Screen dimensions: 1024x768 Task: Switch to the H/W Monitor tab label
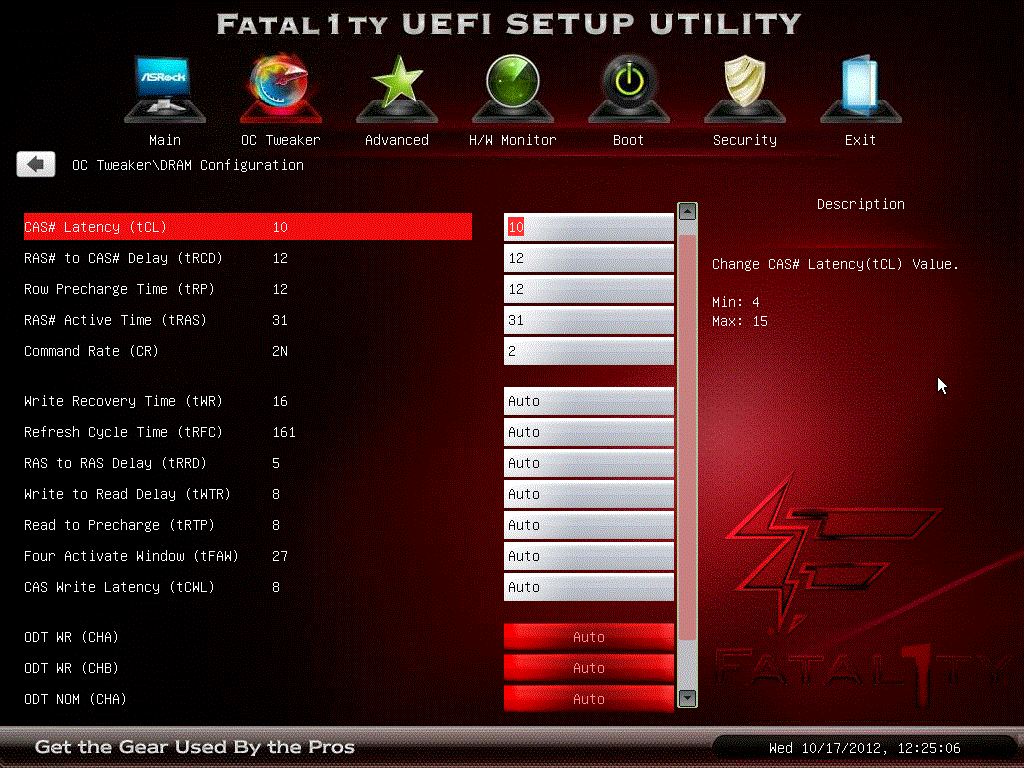(x=513, y=140)
